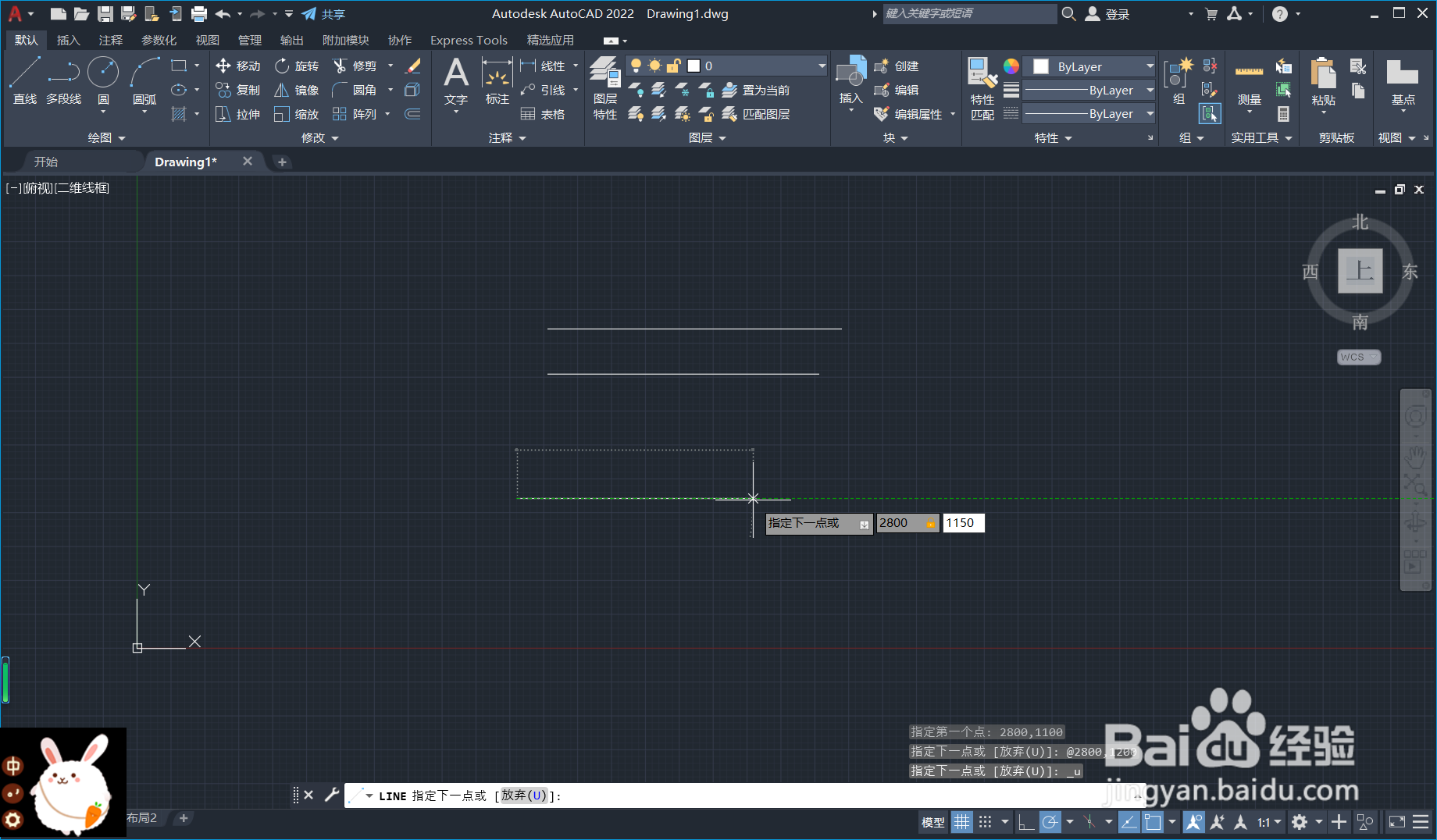Click the Save icon in quick access toolbar
The width and height of the screenshot is (1437, 840).
[105, 14]
